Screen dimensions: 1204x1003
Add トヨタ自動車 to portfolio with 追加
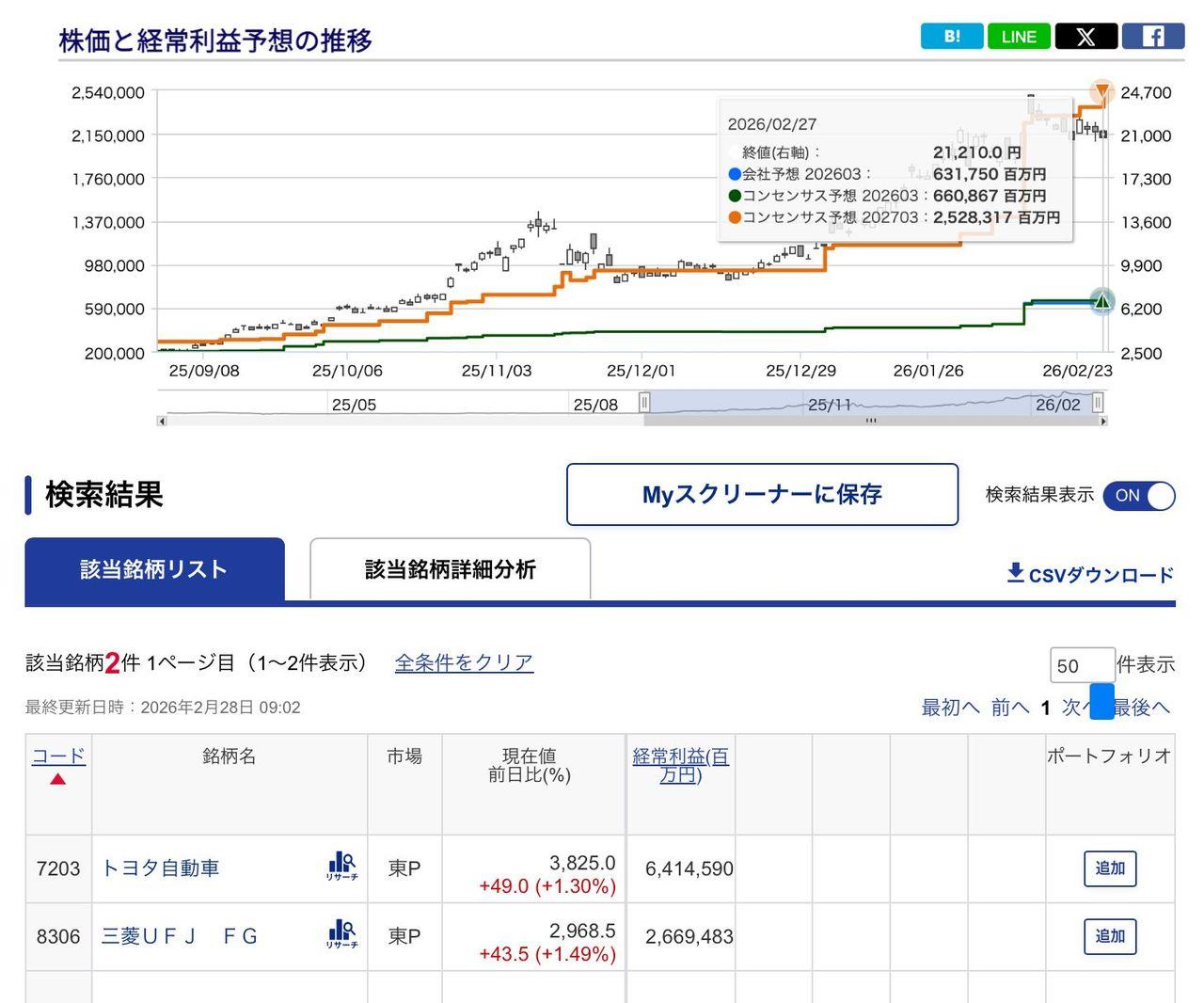click(1110, 868)
